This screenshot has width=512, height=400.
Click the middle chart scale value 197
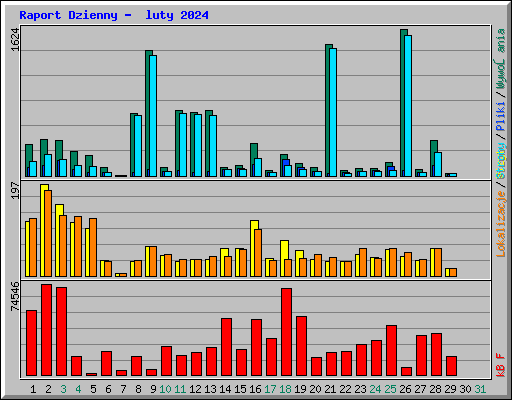click(x=15, y=190)
